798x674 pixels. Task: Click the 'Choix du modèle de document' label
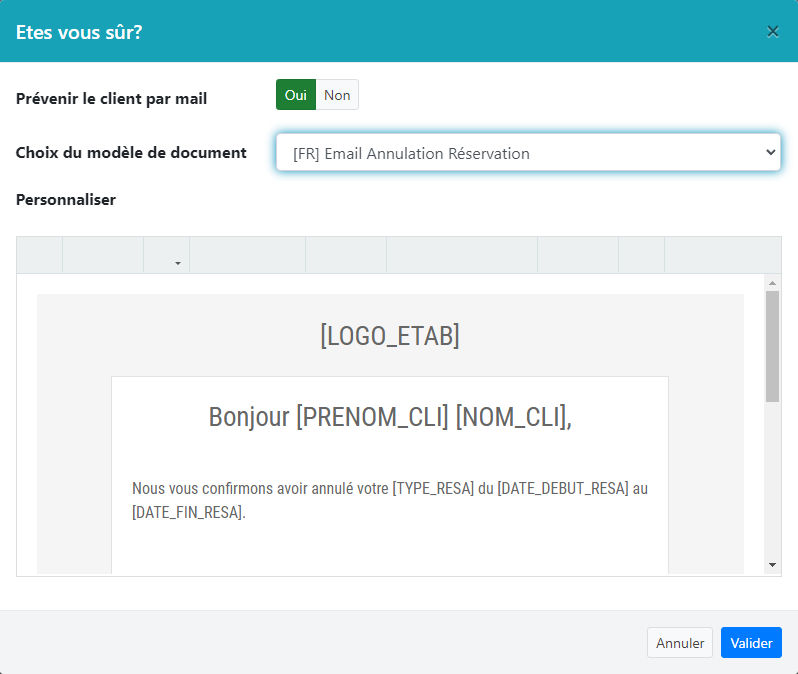(131, 153)
